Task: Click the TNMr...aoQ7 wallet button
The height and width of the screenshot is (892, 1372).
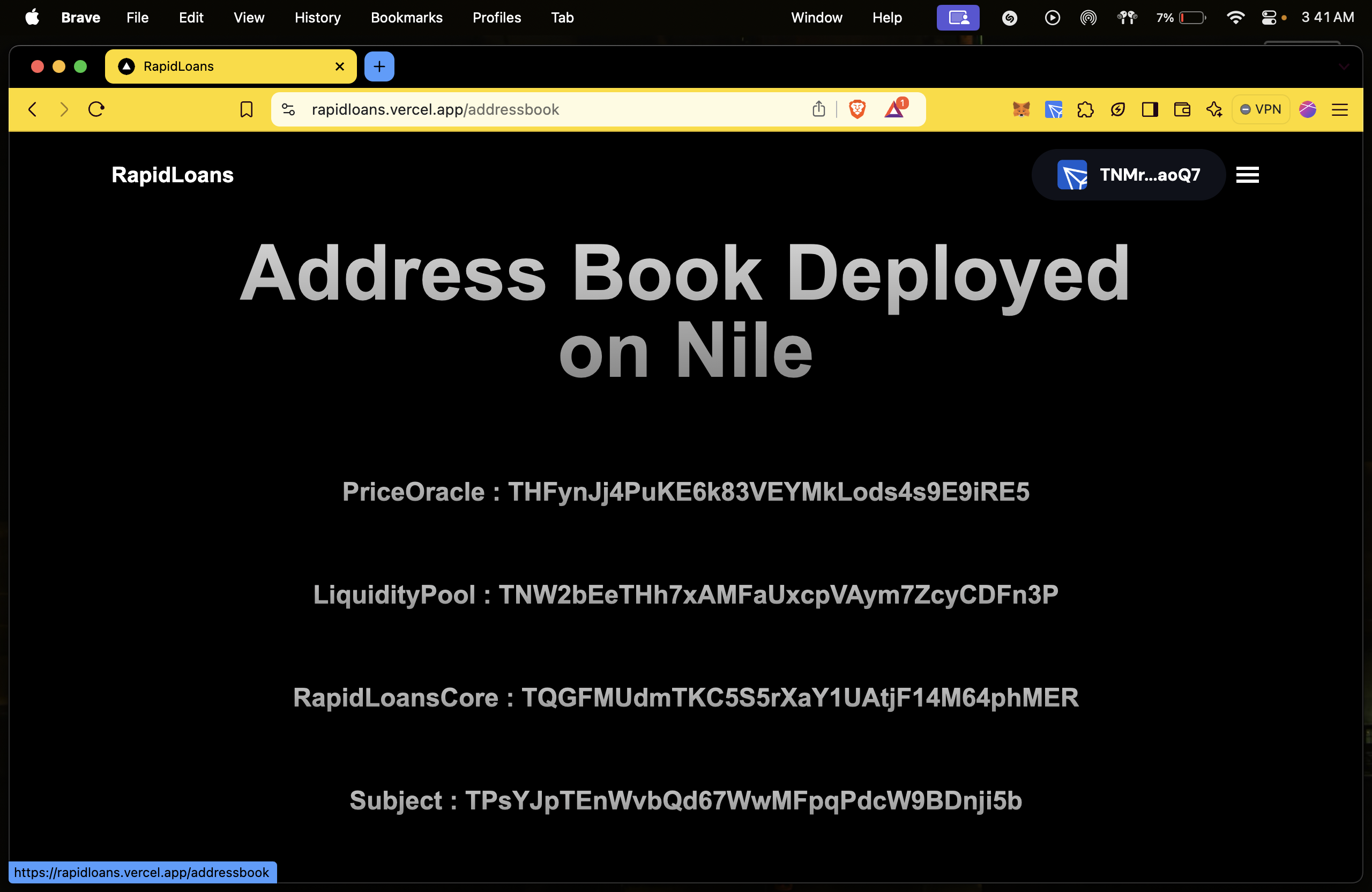Action: click(x=1128, y=175)
